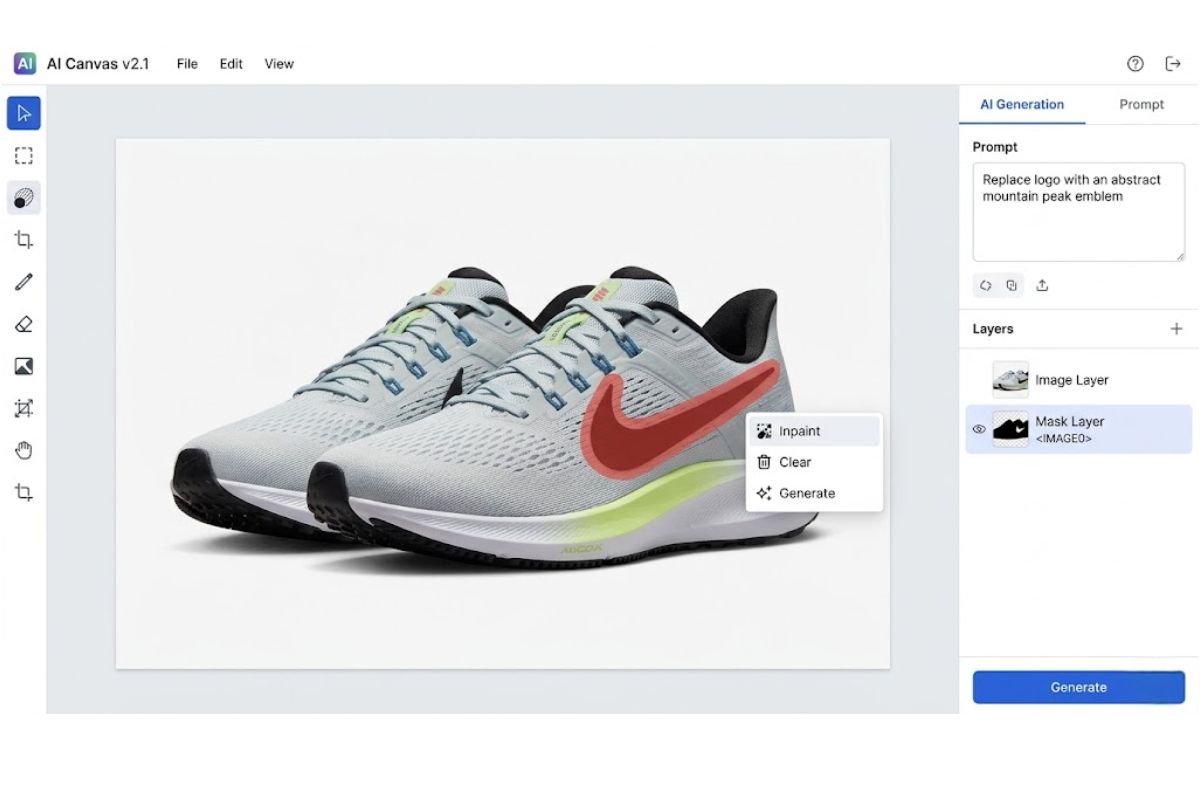Image resolution: width=1200 pixels, height=800 pixels.
Task: Select the arrow pointer tool
Action: point(24,113)
